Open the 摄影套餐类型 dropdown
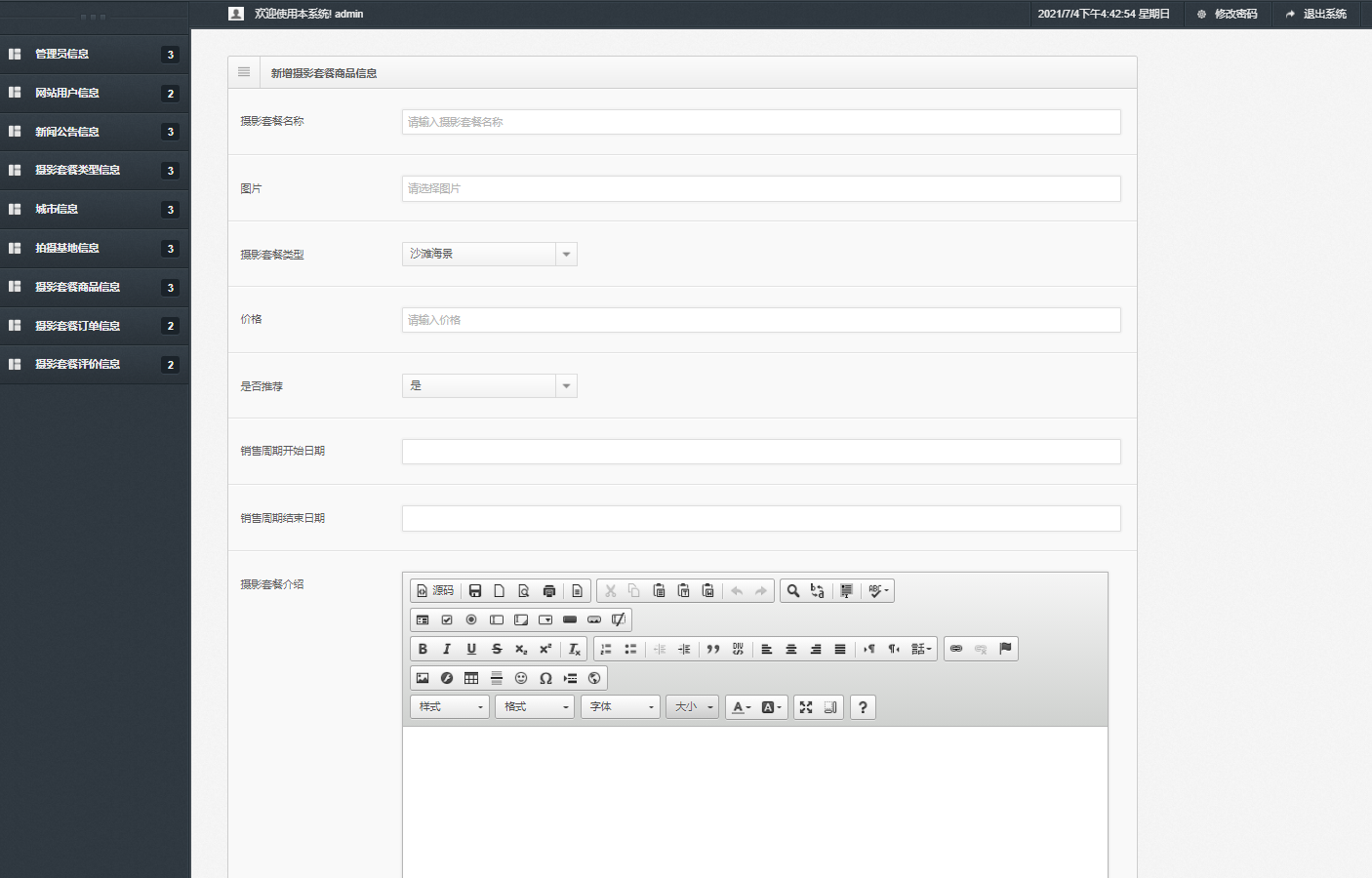1372x878 pixels. pyautogui.click(x=489, y=254)
